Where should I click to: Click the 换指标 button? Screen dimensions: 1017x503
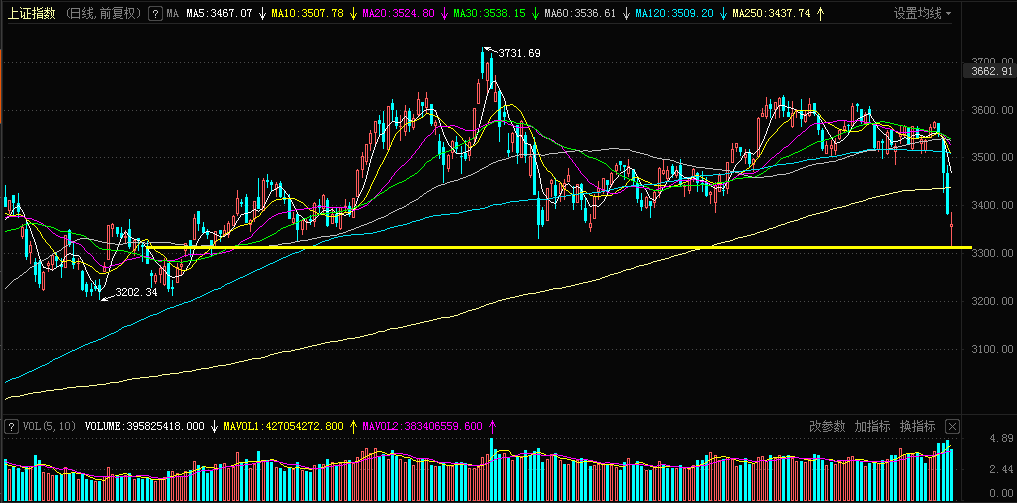917,426
